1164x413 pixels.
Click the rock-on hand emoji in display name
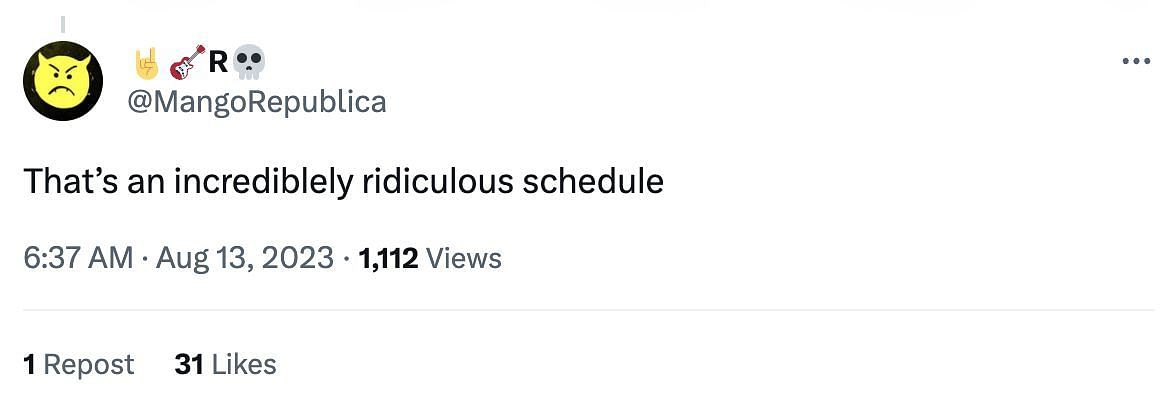147,63
